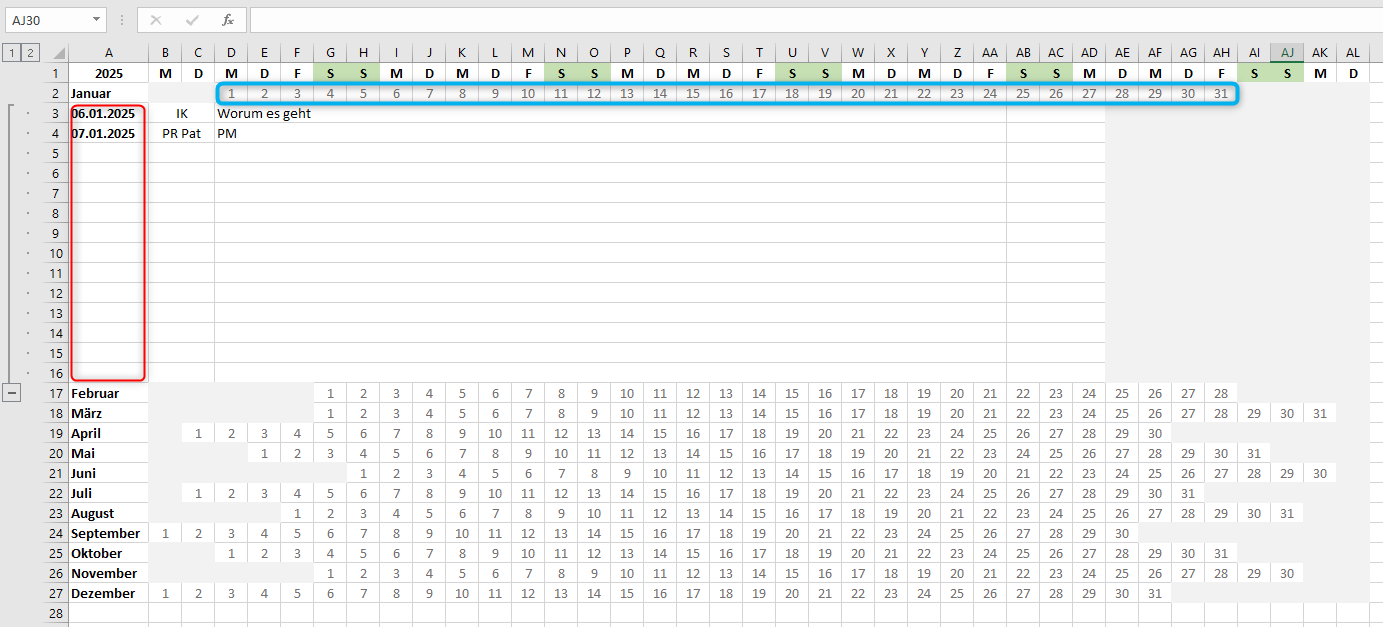This screenshot has width=1383, height=627.
Task: Click the Name Box showing AJ30
Action: pyautogui.click(x=45, y=20)
